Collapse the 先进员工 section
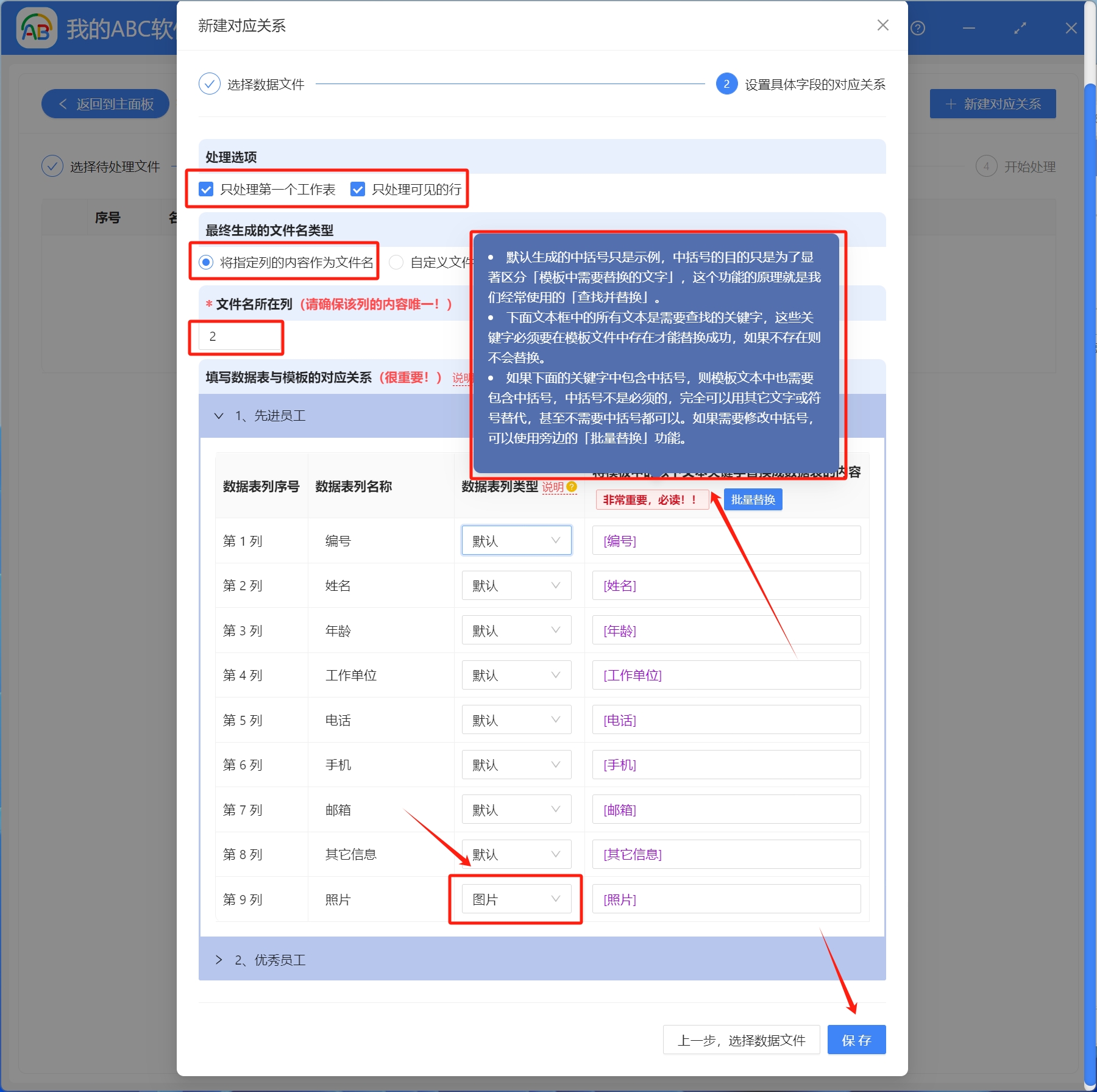 tap(219, 416)
